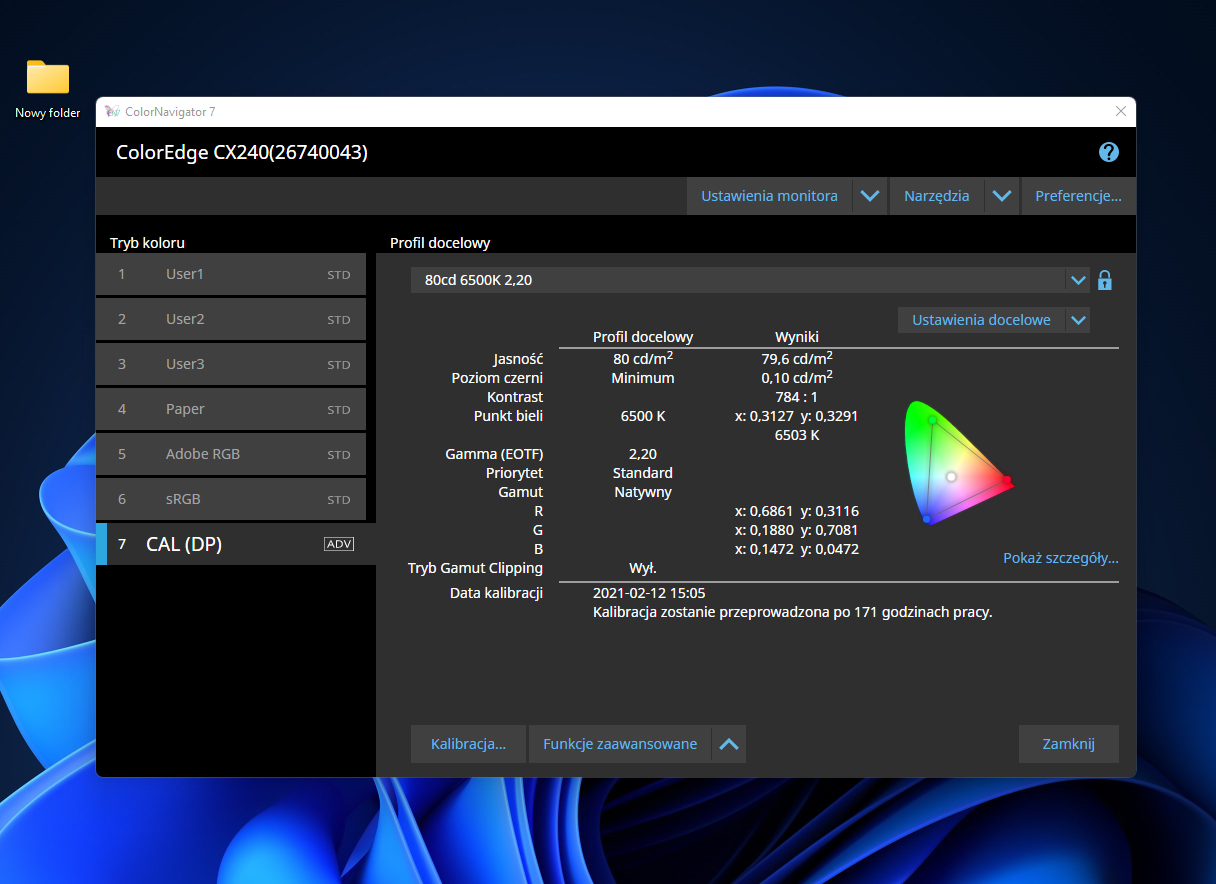Open the Pokaż szczegóły link

click(1060, 558)
